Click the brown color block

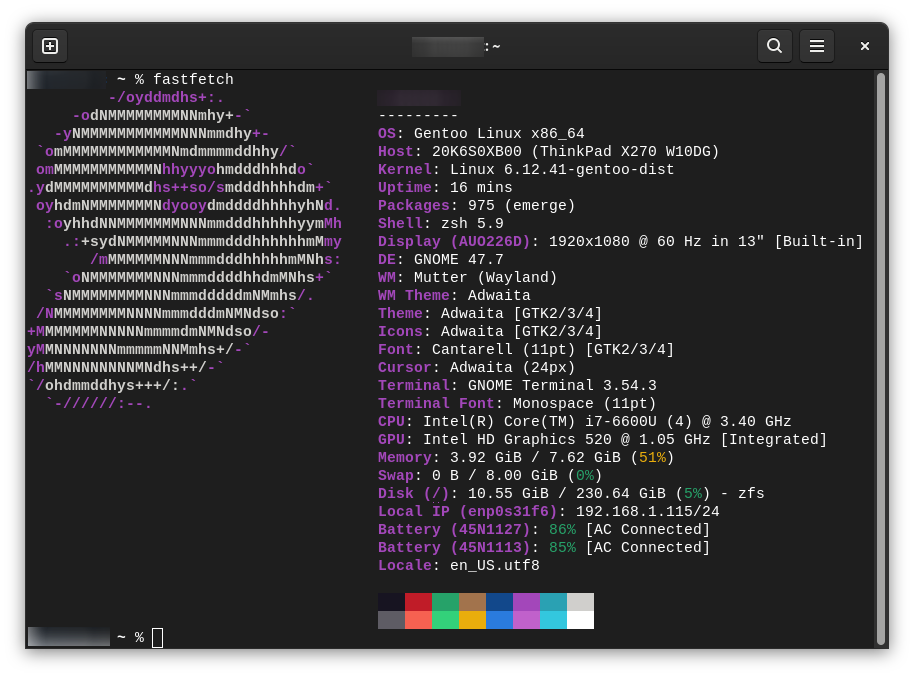coord(472,602)
